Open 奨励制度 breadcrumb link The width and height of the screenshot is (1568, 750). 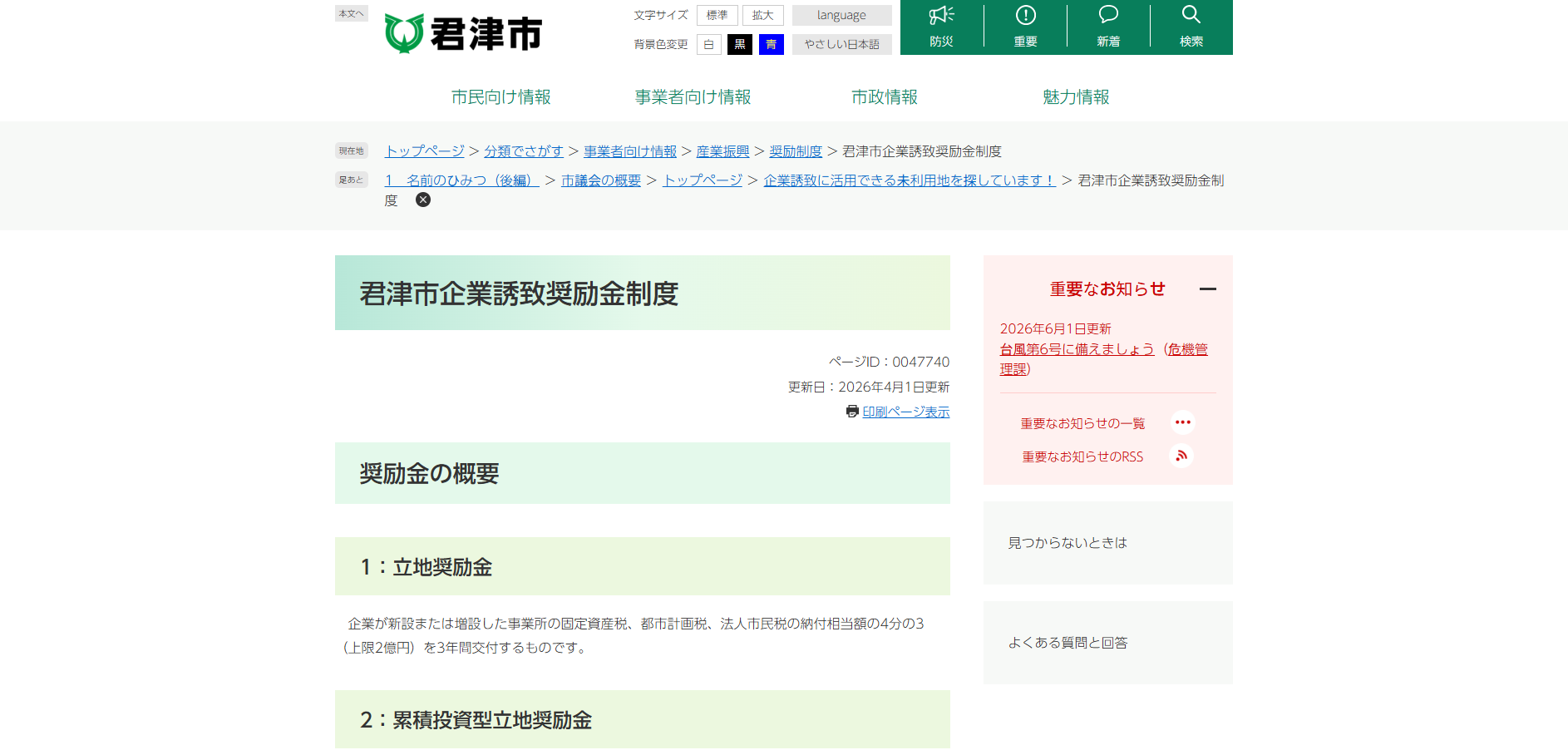pyautogui.click(x=796, y=150)
